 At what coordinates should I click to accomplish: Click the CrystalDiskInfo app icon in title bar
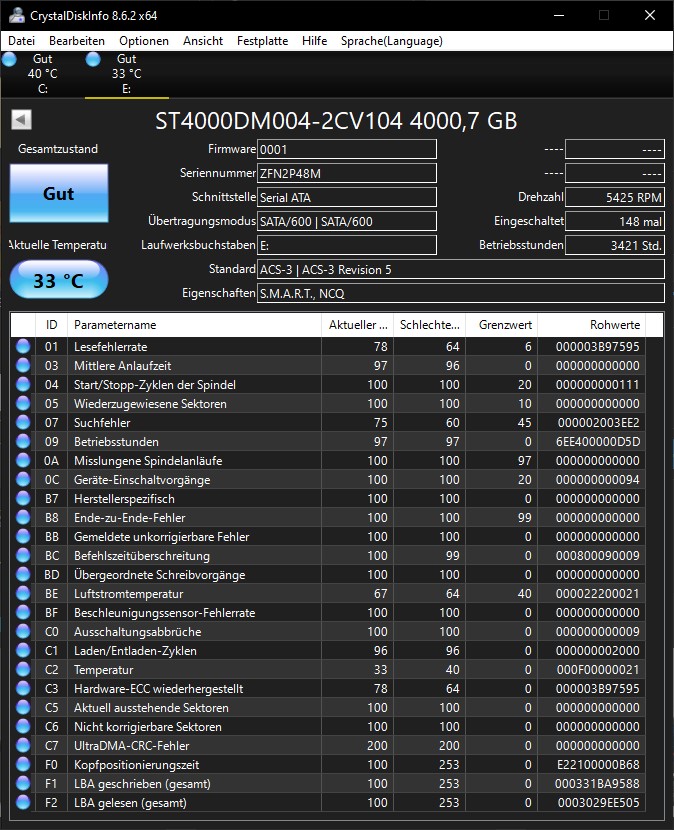16,15
